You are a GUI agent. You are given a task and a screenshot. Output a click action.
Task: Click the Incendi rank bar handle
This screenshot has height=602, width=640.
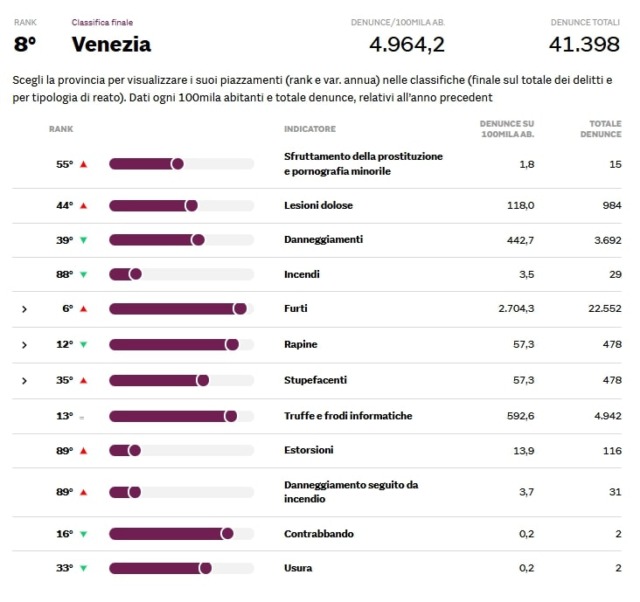(x=135, y=274)
